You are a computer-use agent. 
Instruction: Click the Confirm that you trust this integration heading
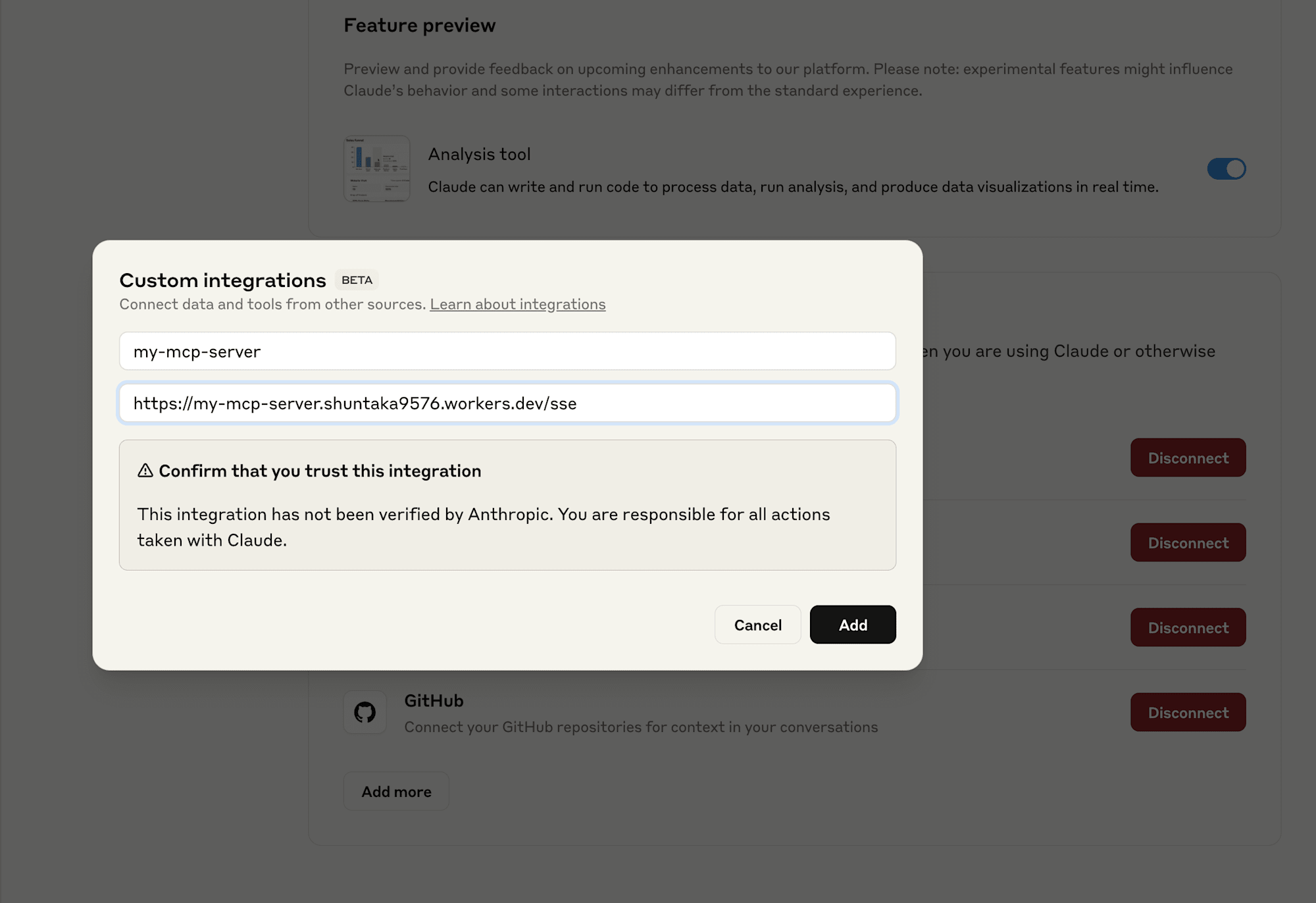(x=320, y=471)
